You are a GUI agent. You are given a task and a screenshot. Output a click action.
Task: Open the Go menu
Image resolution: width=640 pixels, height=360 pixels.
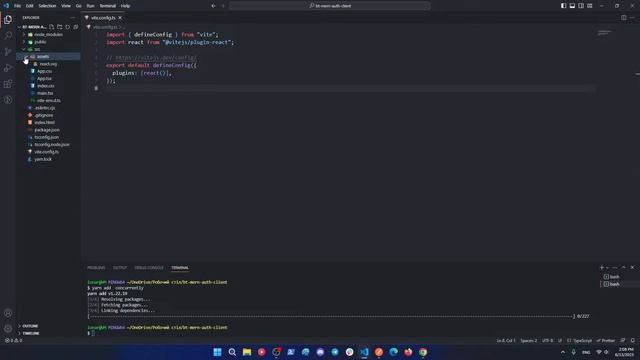[x=79, y=6]
